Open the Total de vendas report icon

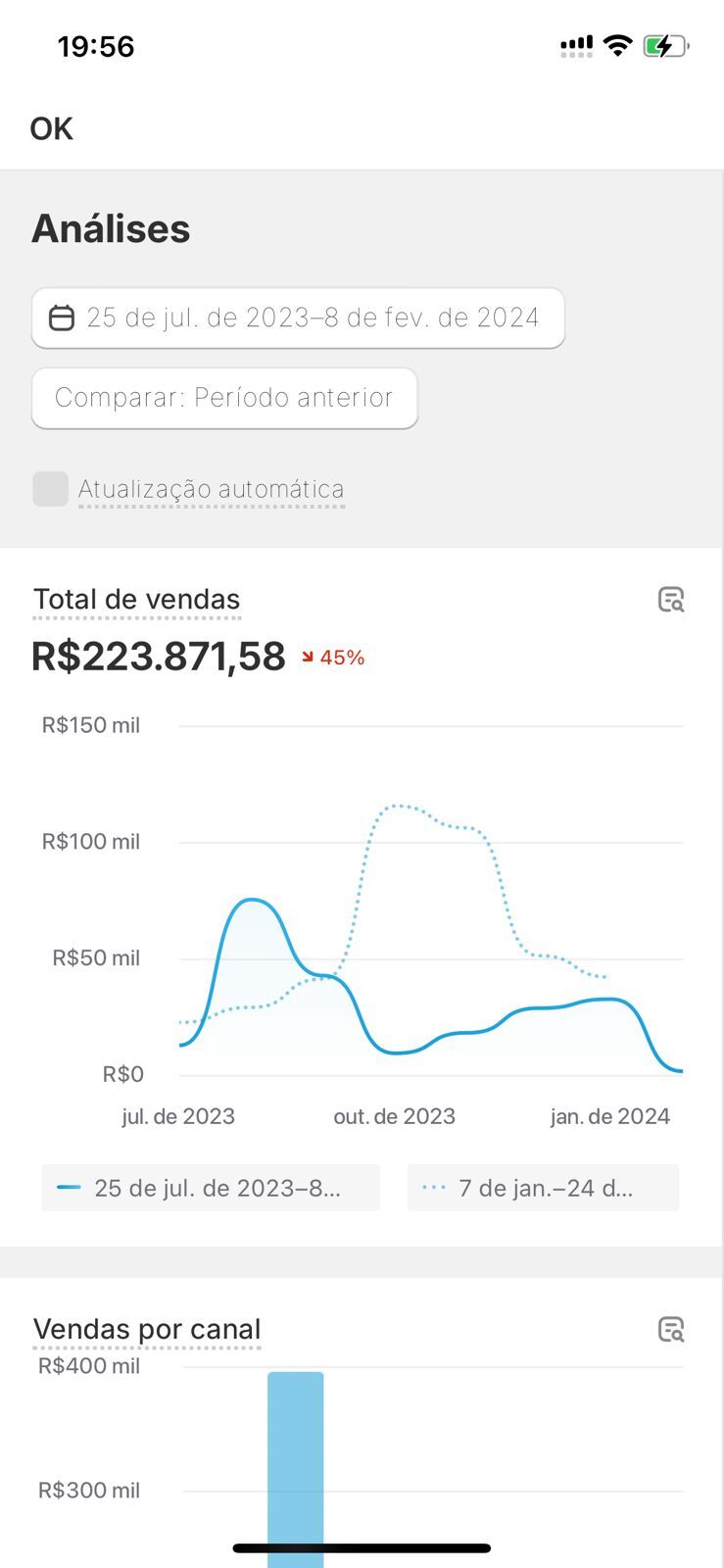pyautogui.click(x=670, y=600)
